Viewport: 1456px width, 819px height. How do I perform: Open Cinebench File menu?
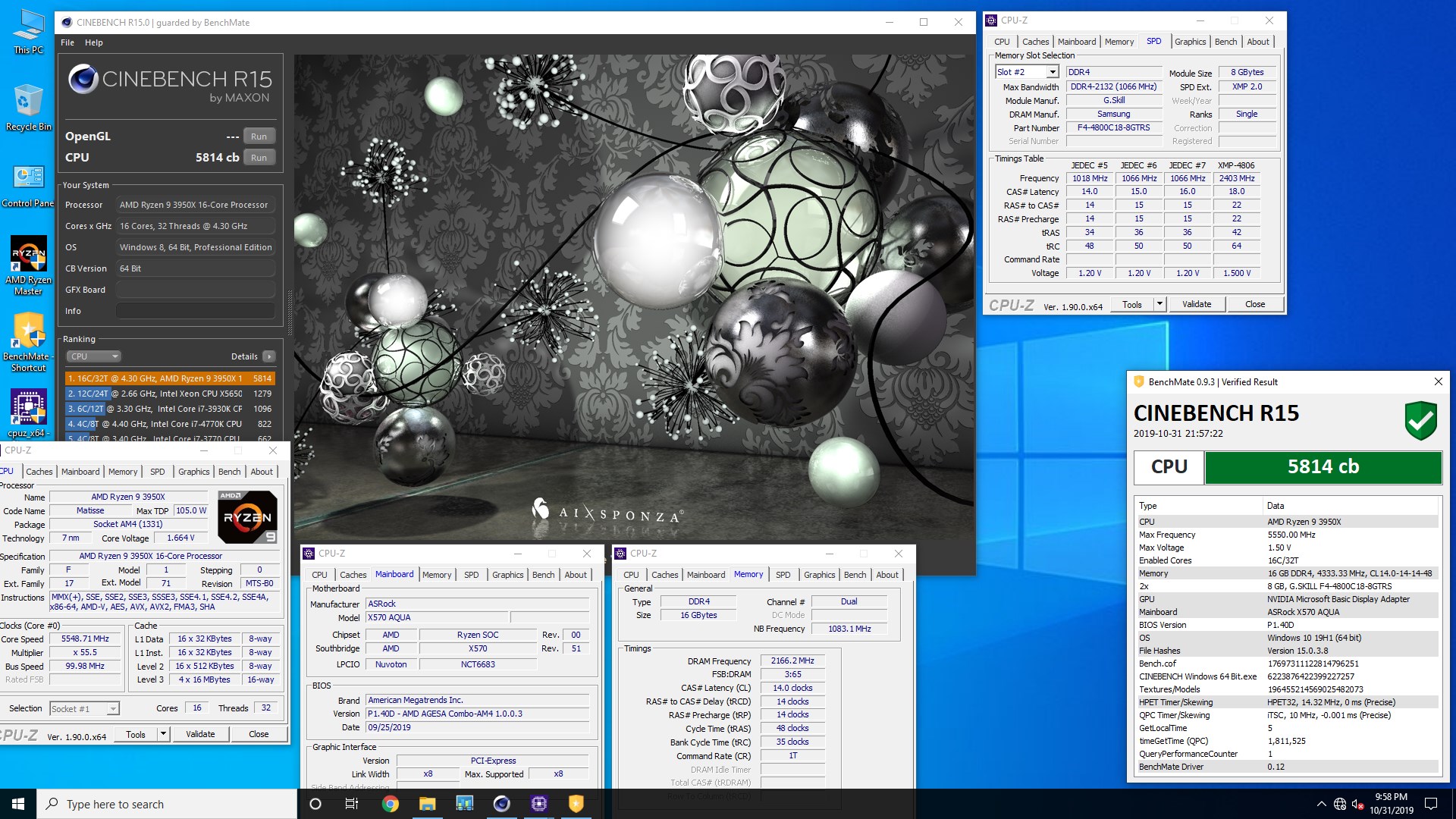[x=67, y=42]
